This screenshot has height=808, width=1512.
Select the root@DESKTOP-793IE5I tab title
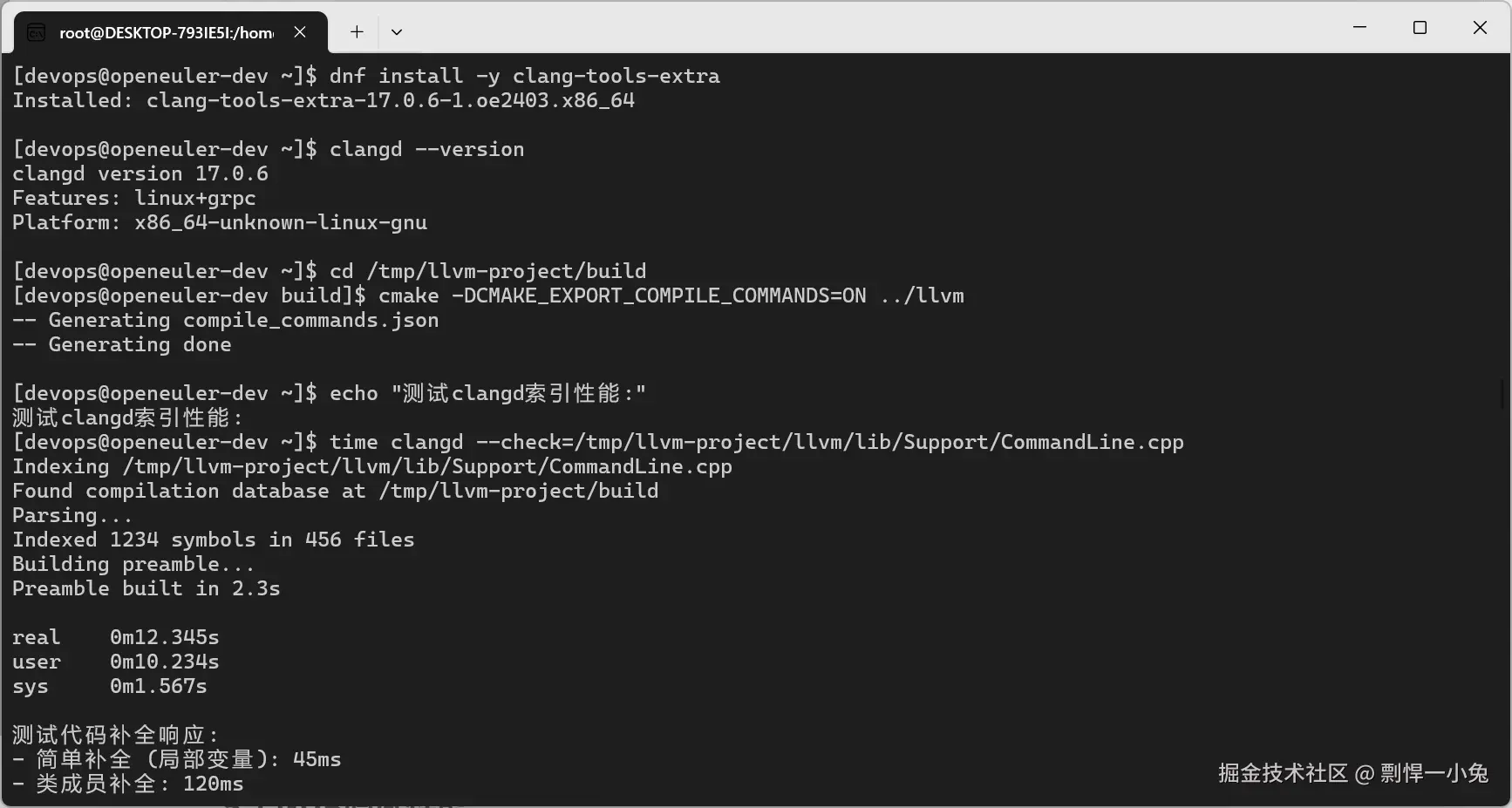point(166,32)
